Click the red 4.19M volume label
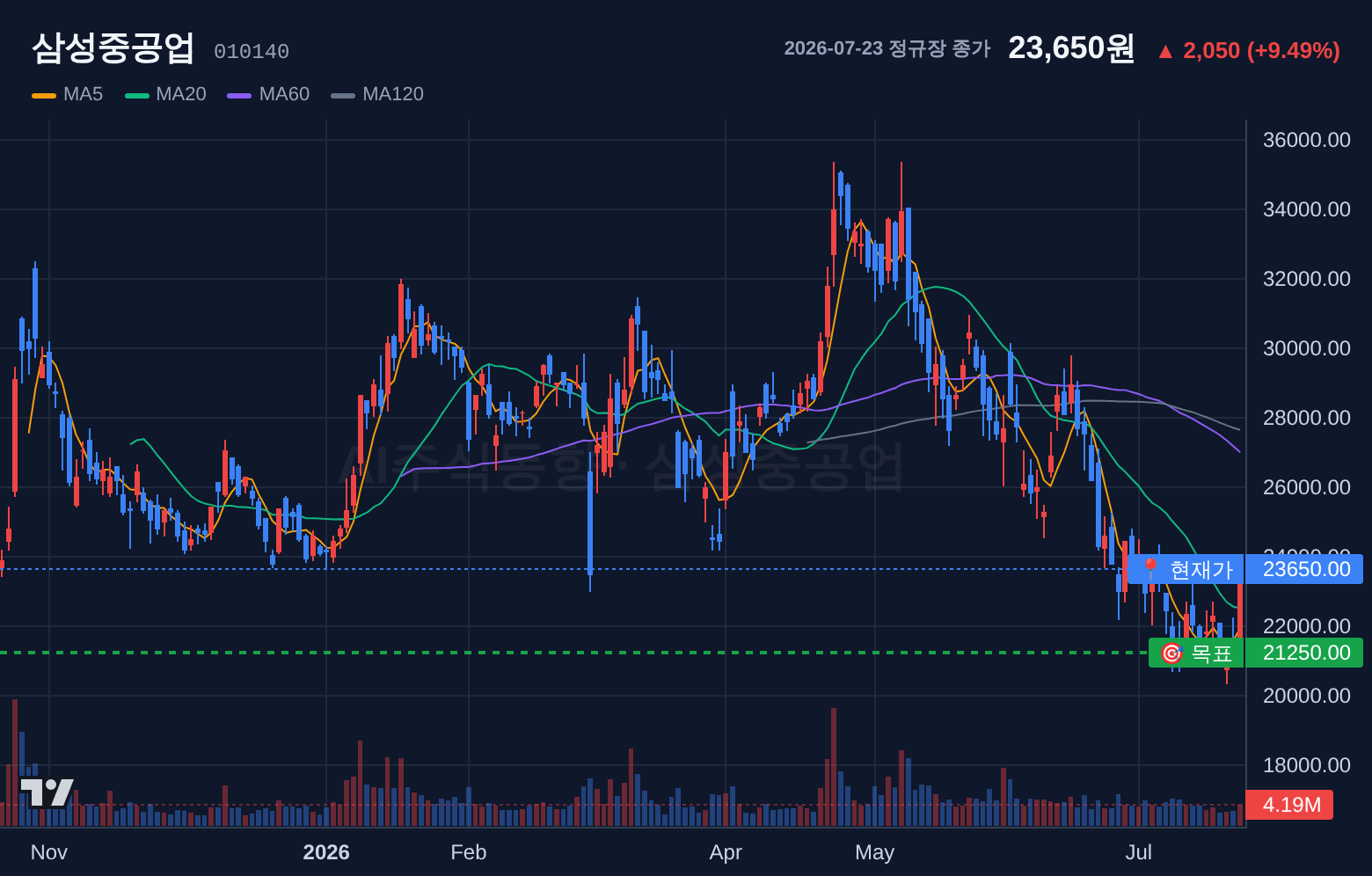The width and height of the screenshot is (1372, 876). pyautogui.click(x=1289, y=805)
